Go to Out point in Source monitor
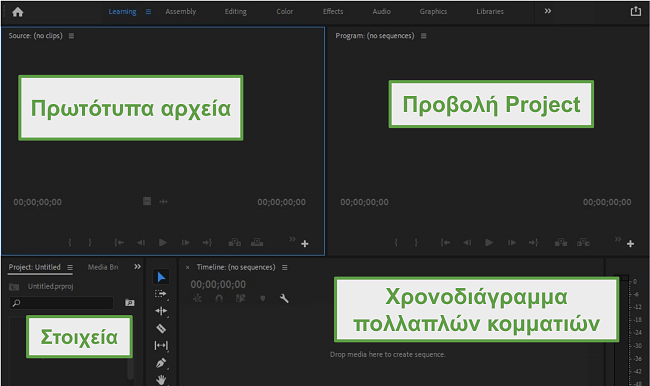The width and height of the screenshot is (650, 386). [x=207, y=243]
